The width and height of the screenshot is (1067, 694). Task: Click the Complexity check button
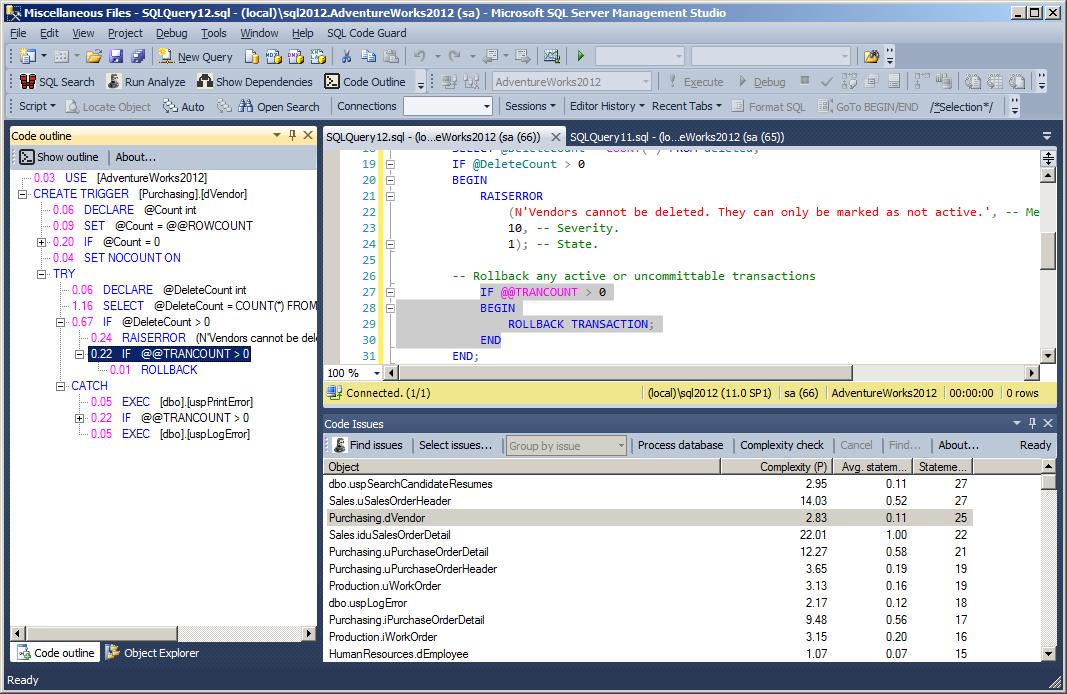tap(781, 445)
